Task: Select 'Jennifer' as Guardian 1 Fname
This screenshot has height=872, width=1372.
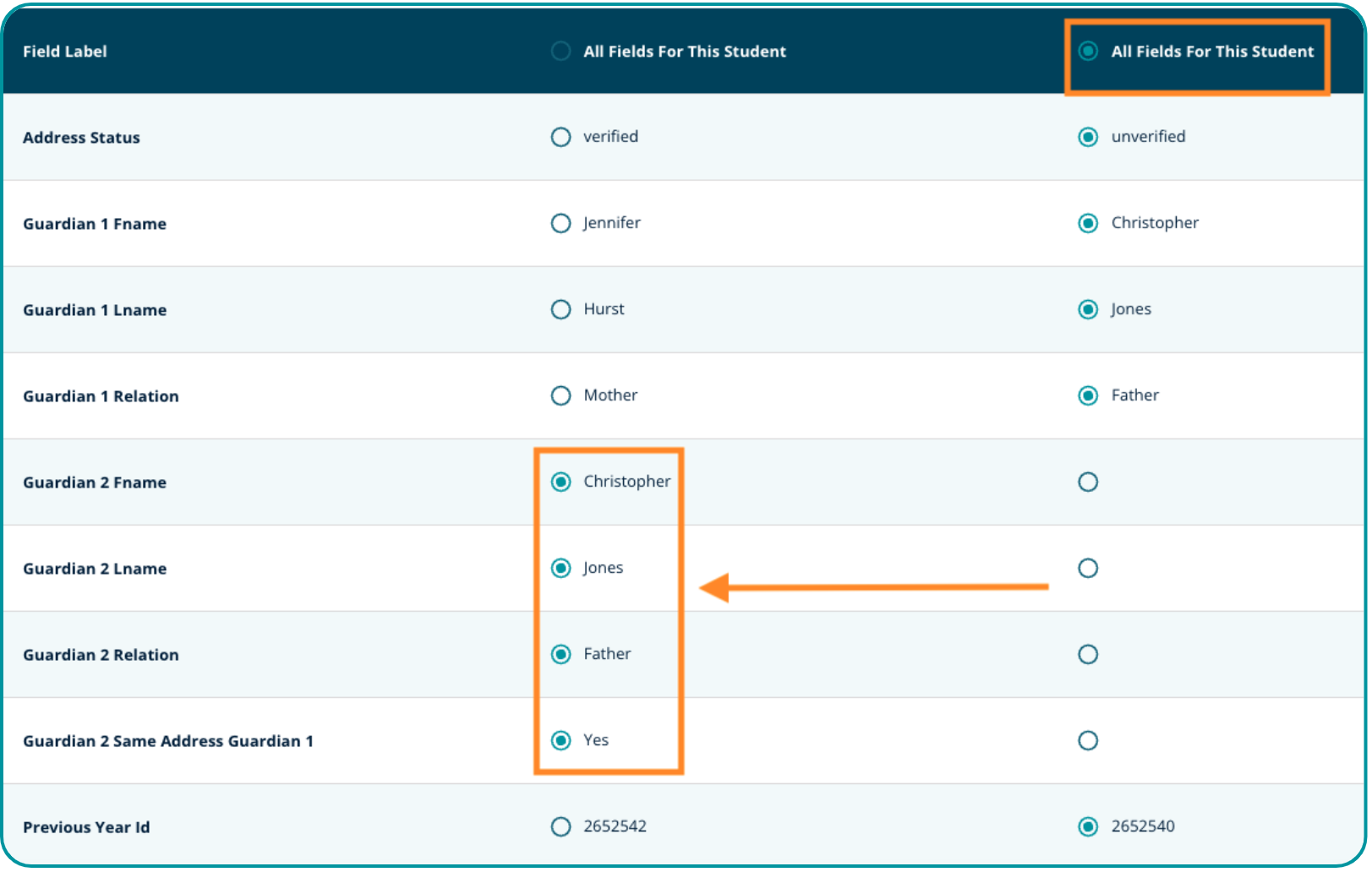Action: 560,223
